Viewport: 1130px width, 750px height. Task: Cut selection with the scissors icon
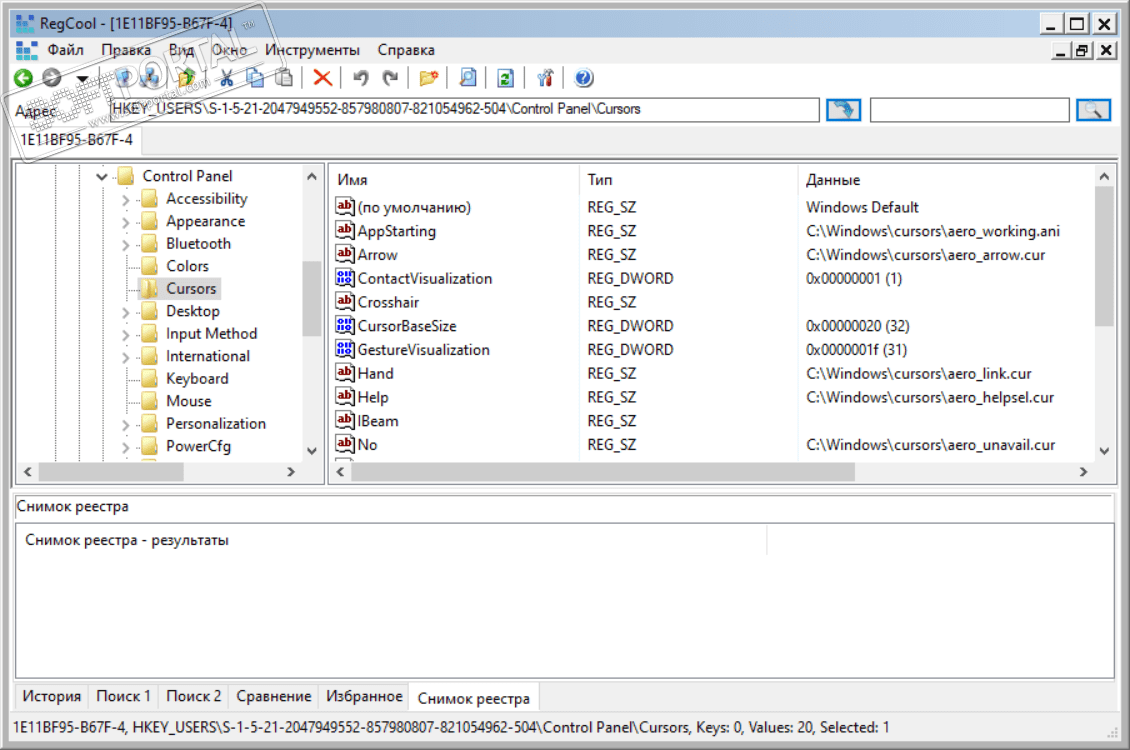pyautogui.click(x=226, y=78)
